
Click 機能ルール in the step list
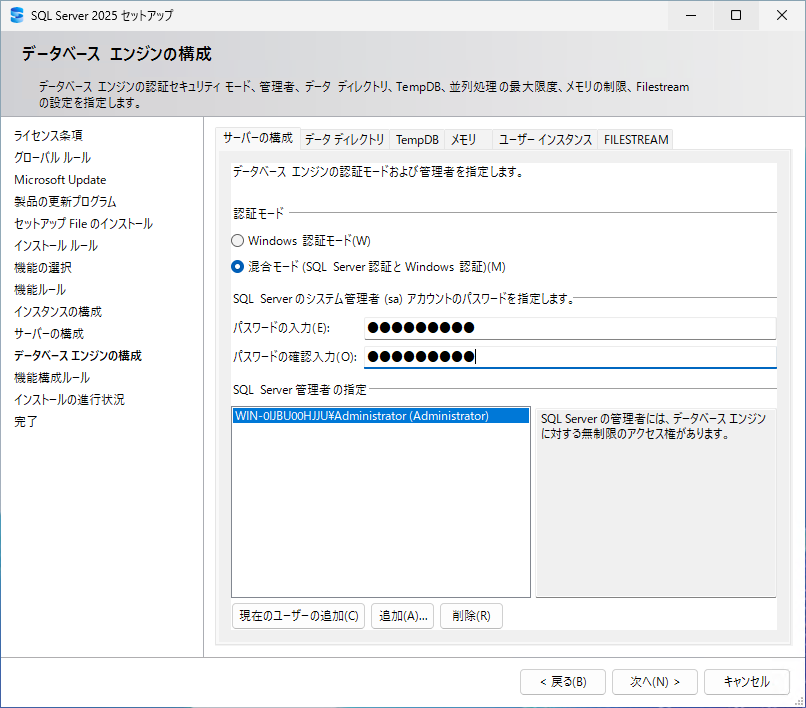click(x=40, y=290)
